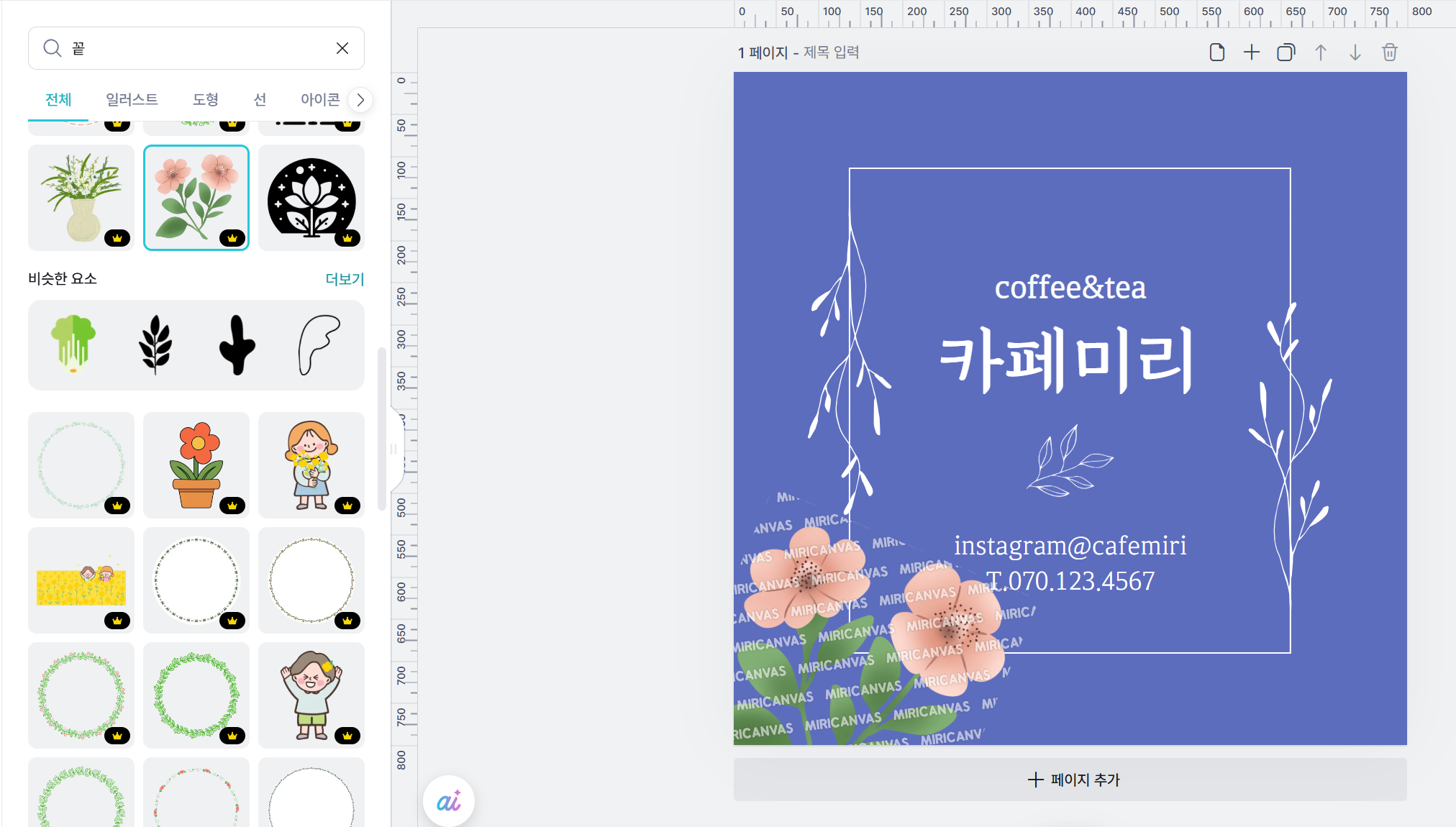Click the search magnifier icon
This screenshot has height=827, width=1456.
point(52,48)
